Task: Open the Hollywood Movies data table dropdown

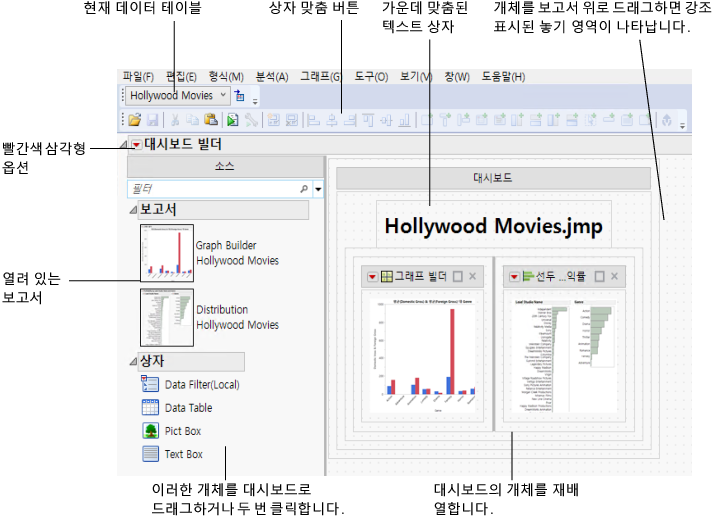Action: [x=177, y=96]
